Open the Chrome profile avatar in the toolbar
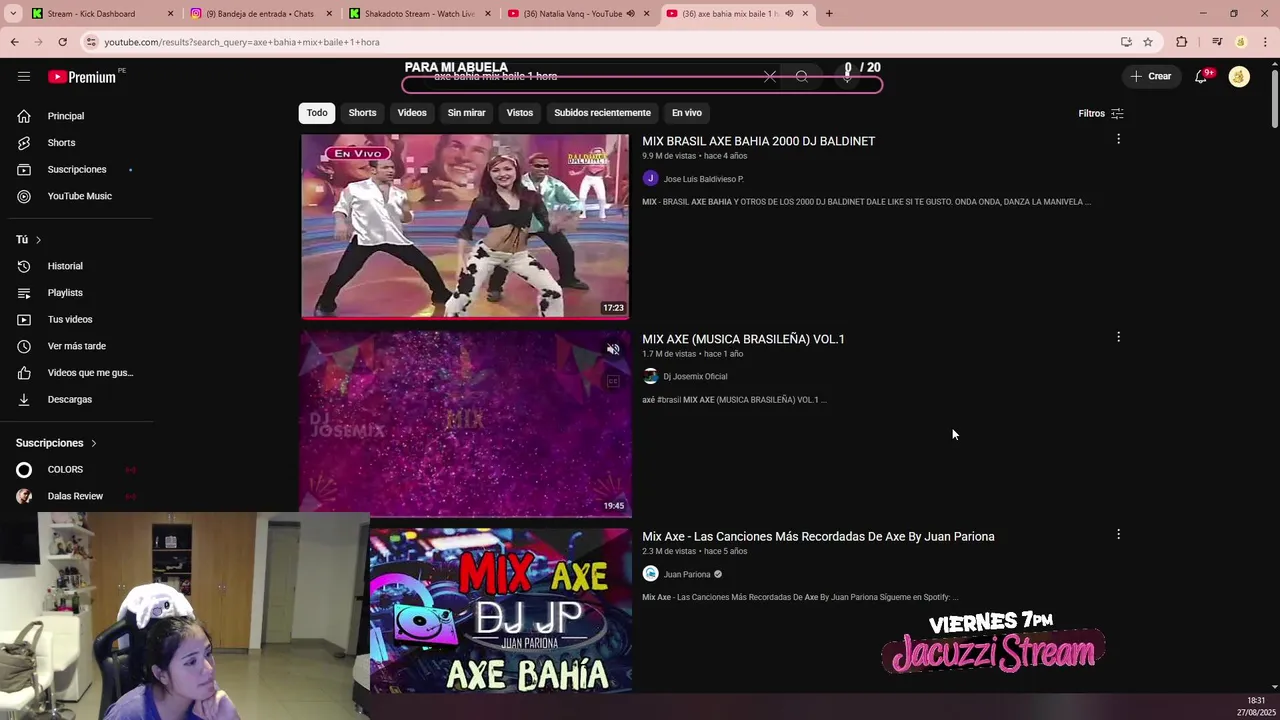The image size is (1280, 720). (x=1241, y=42)
